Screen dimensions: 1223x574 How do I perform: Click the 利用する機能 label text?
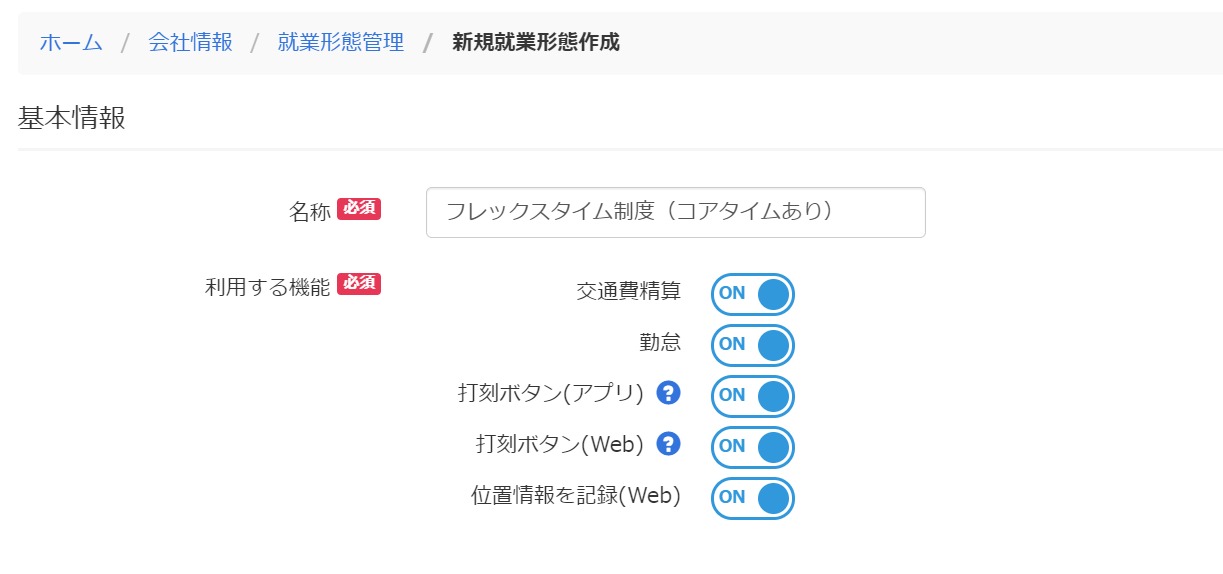pos(267,287)
